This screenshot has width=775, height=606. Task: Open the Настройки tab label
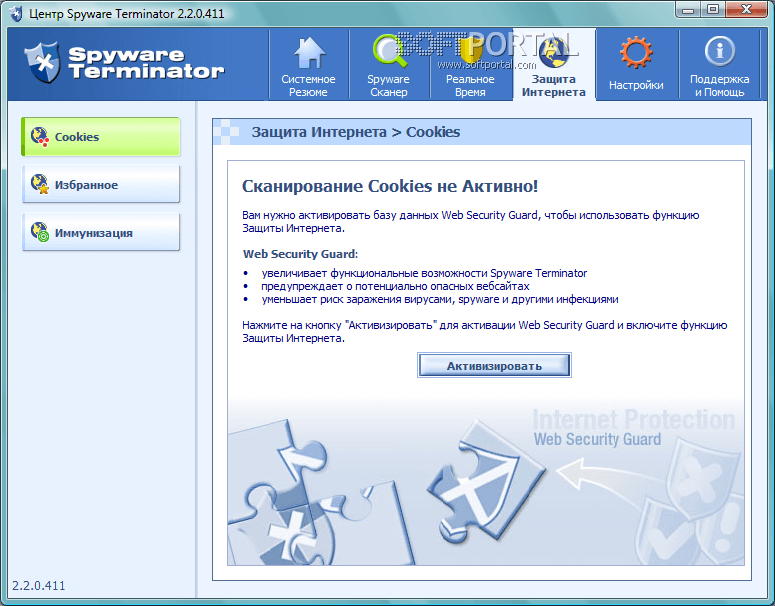tap(636, 85)
